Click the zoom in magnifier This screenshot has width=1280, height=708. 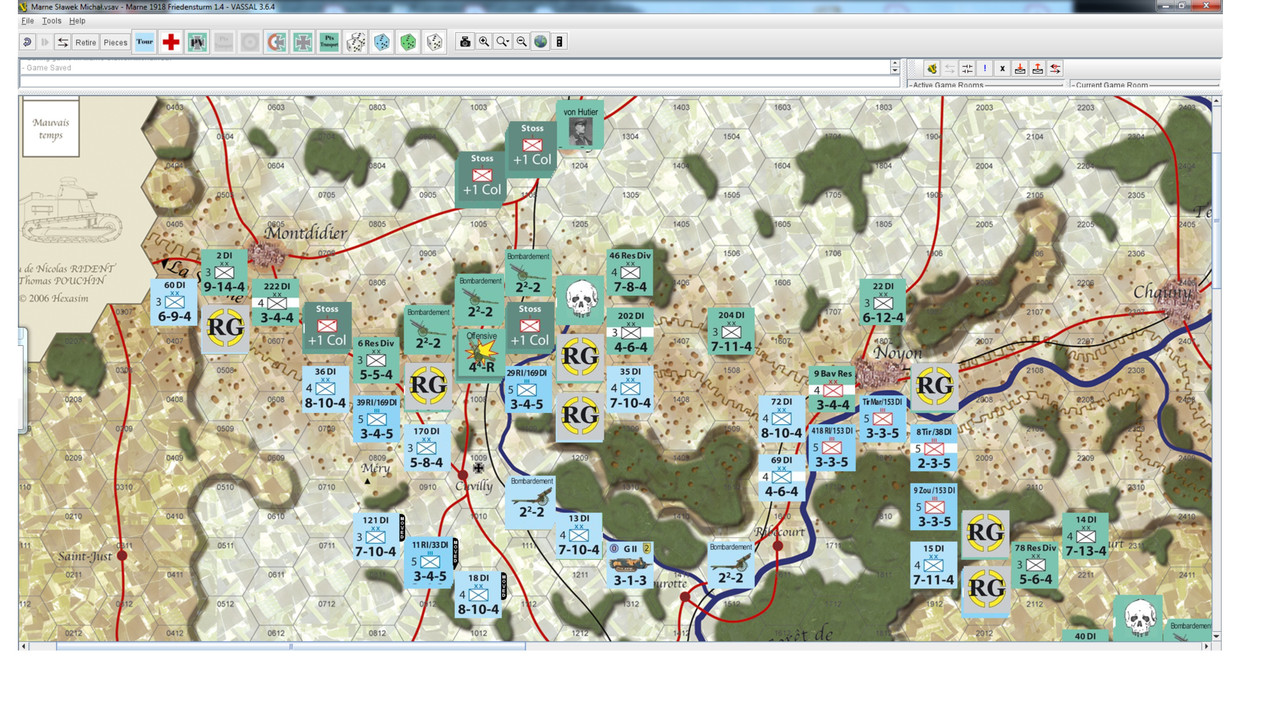[x=484, y=42]
